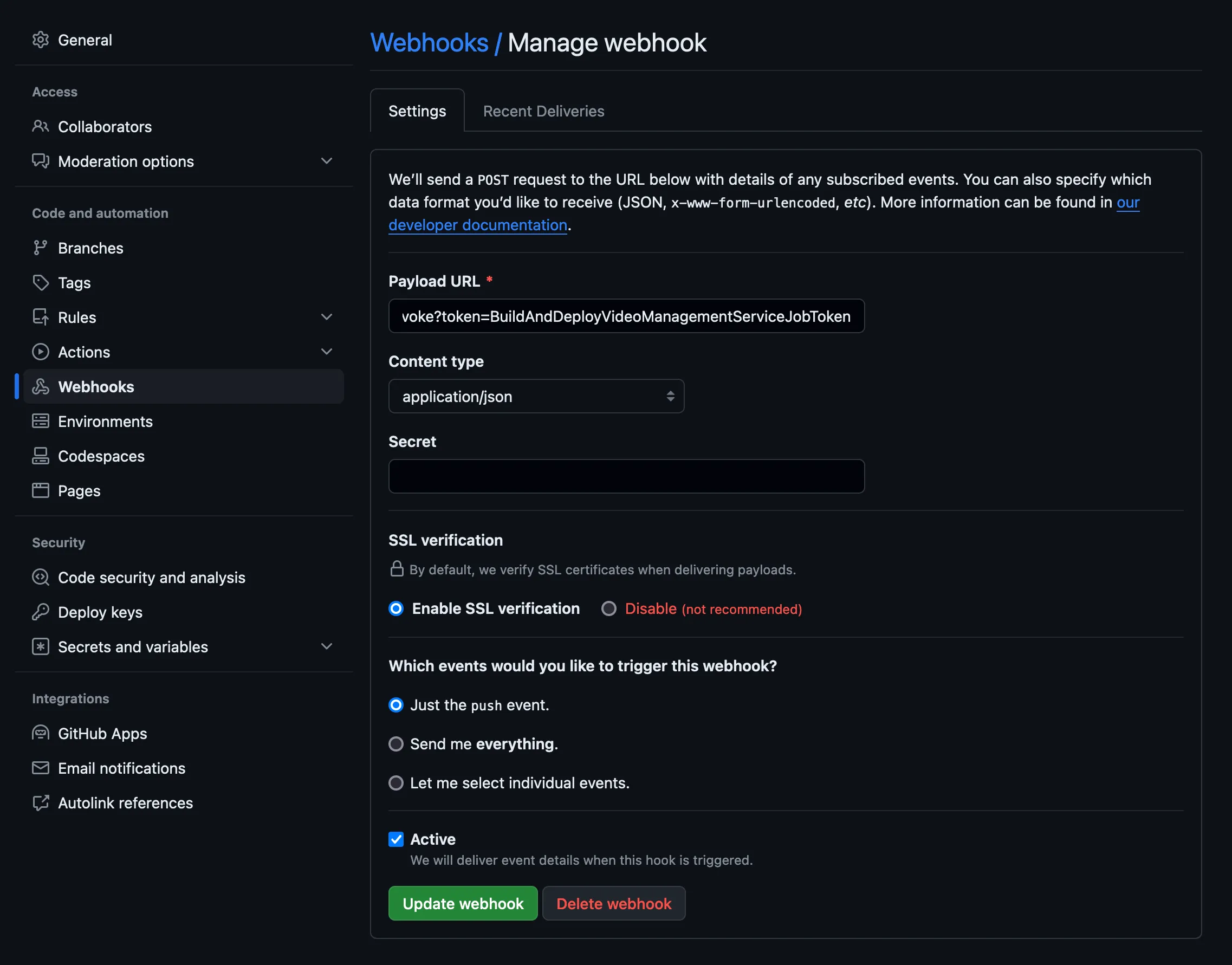1232x965 pixels.
Task: Select the Branches icon in sidebar
Action: coord(41,248)
